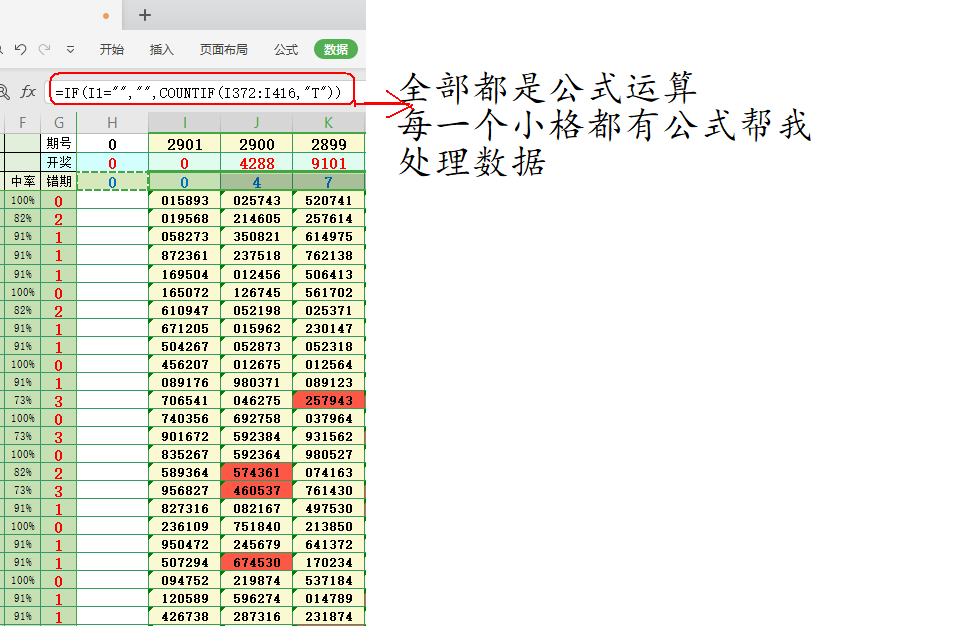Screen dimensions: 972x632
Task: Click cell containing 872361
Action: (x=185, y=255)
